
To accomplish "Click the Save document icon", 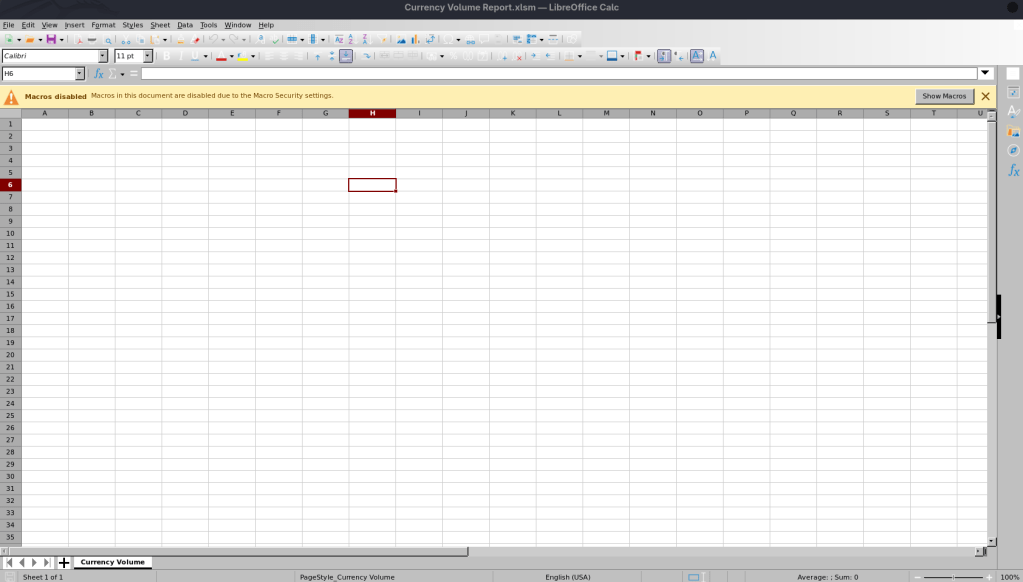I will (50, 40).
